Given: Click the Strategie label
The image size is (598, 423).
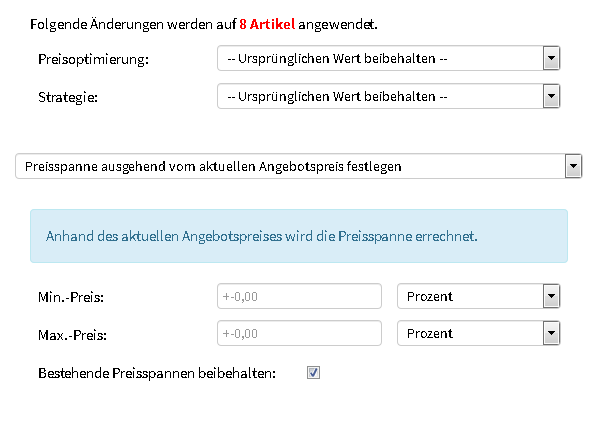Looking at the screenshot, I should click(x=68, y=97).
